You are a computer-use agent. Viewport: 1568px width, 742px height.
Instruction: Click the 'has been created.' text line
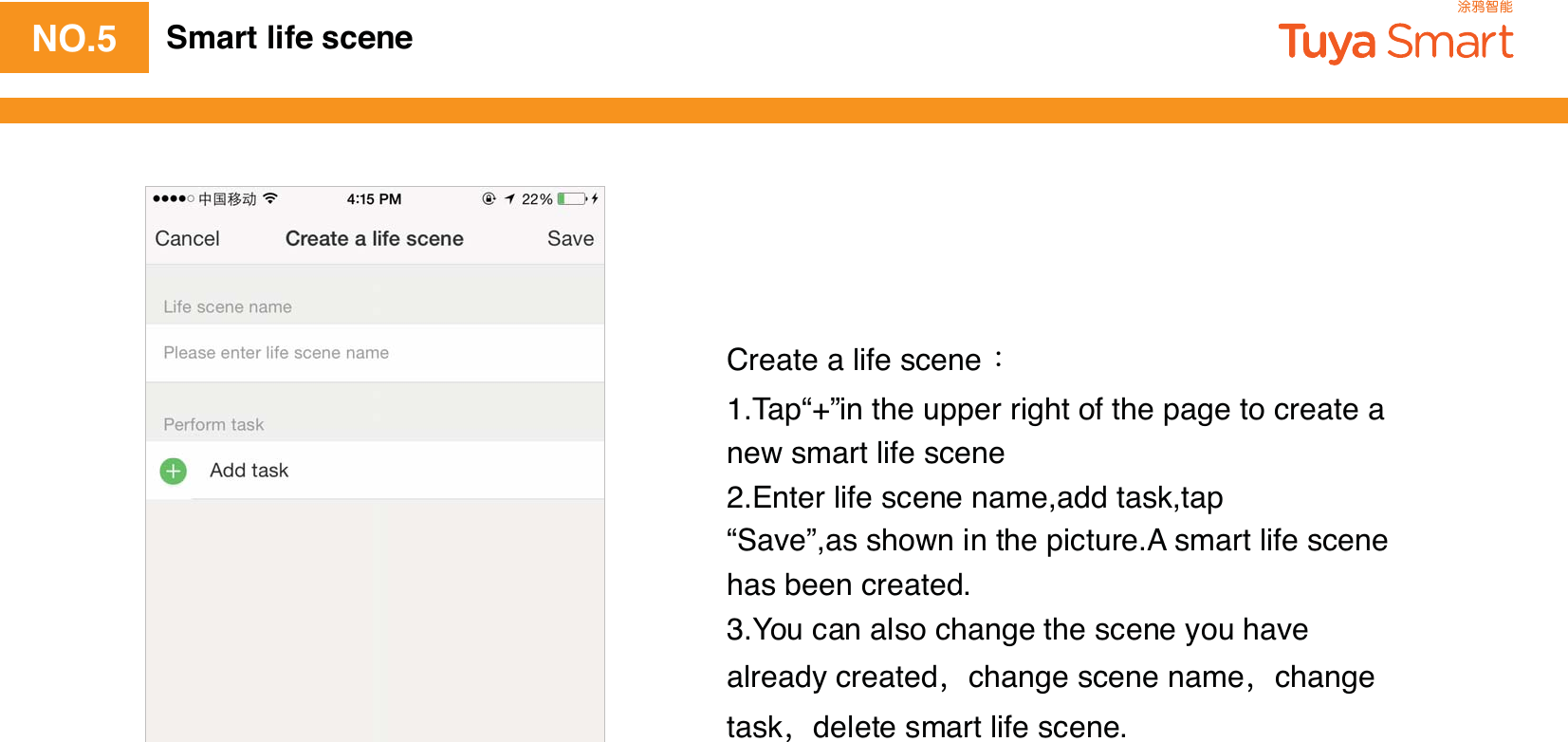click(848, 584)
